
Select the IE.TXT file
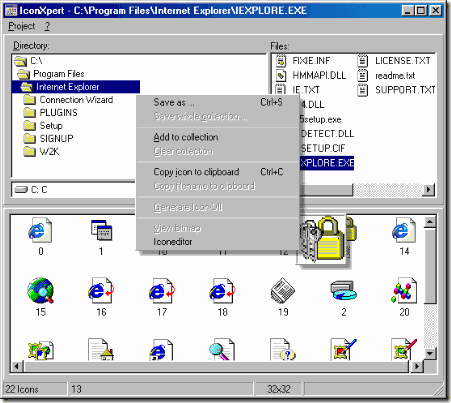pyautogui.click(x=297, y=90)
